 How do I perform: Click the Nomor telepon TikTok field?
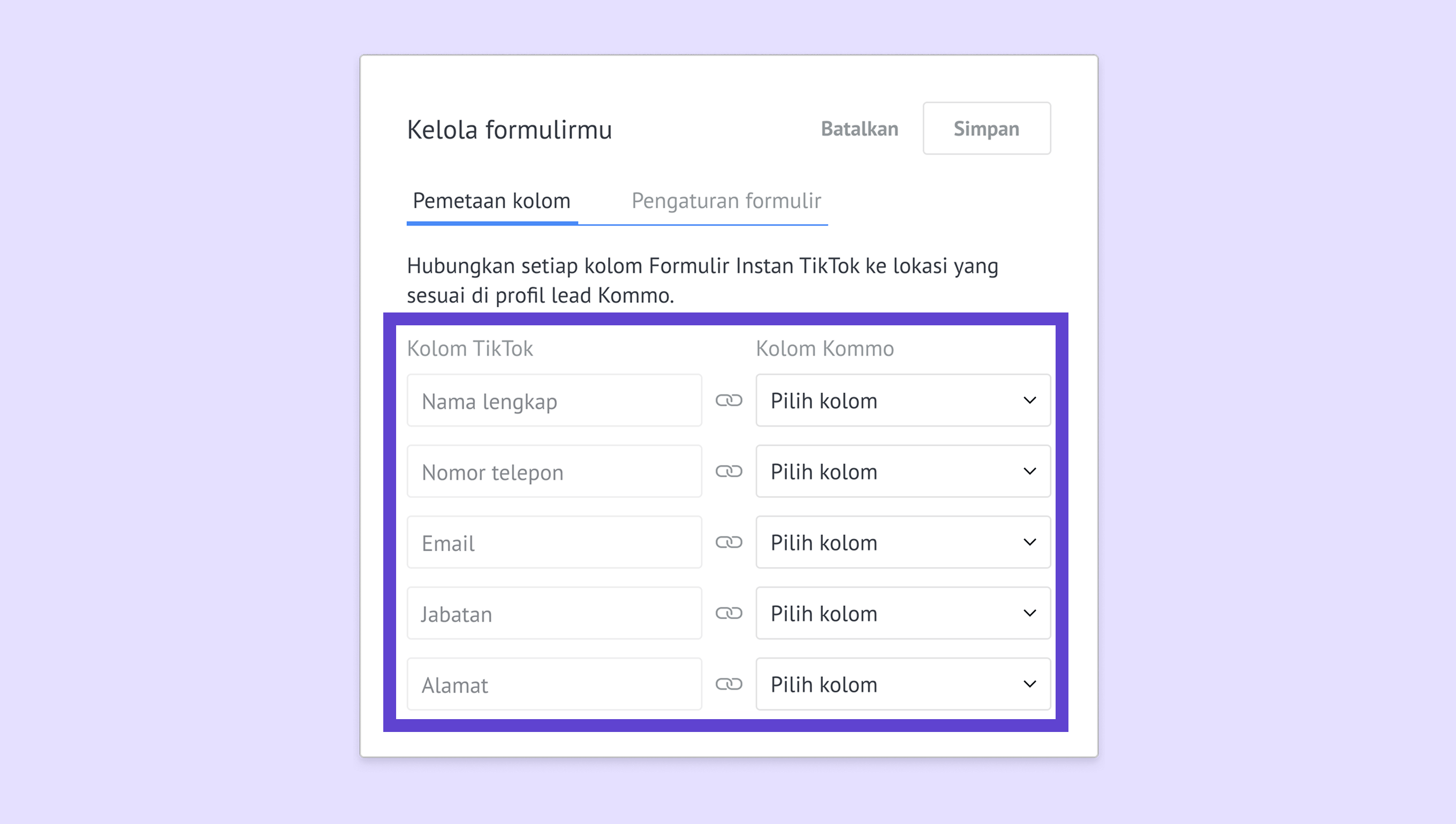tap(554, 471)
